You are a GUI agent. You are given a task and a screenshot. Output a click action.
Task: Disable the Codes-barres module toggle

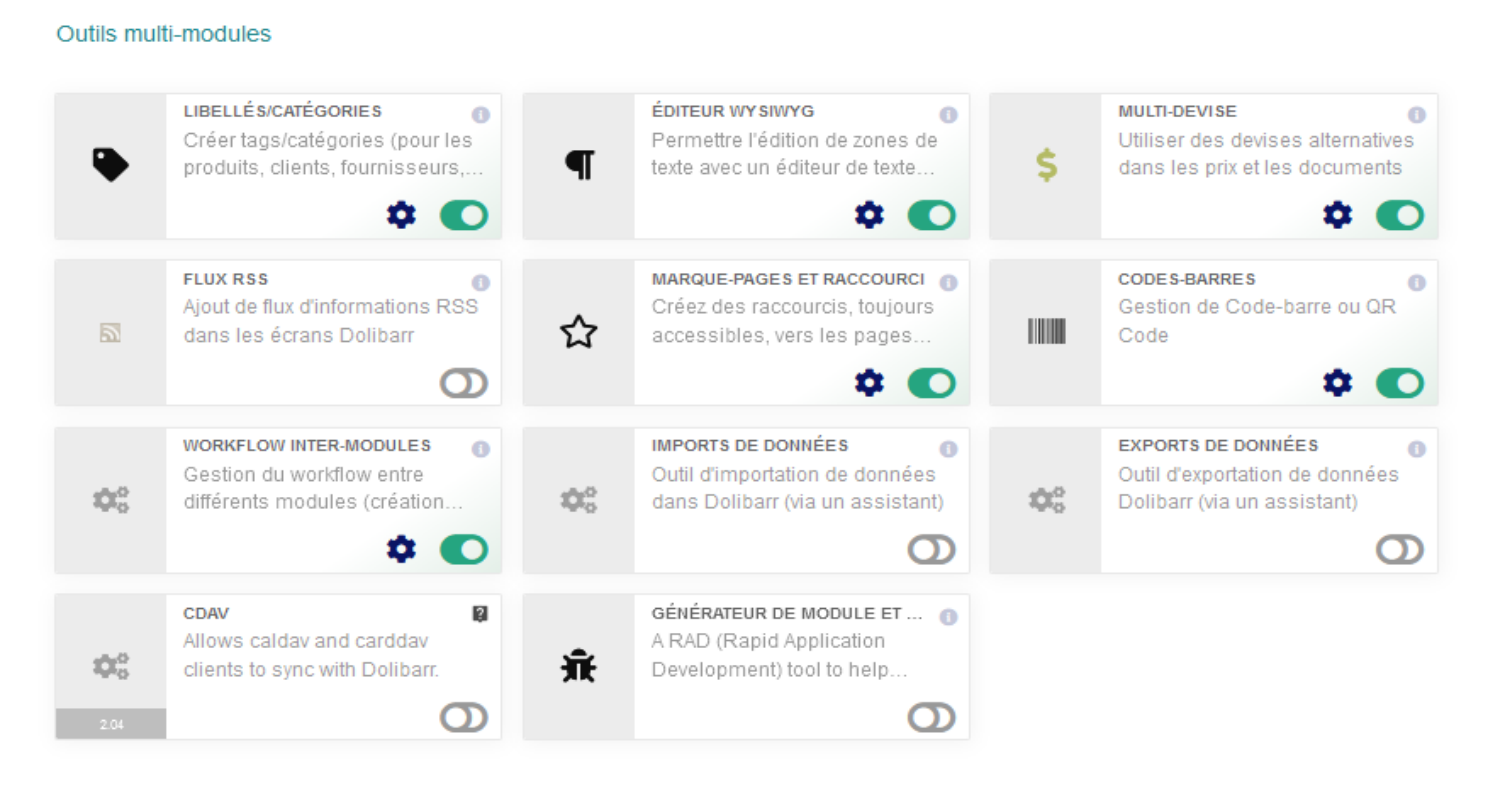1400,382
